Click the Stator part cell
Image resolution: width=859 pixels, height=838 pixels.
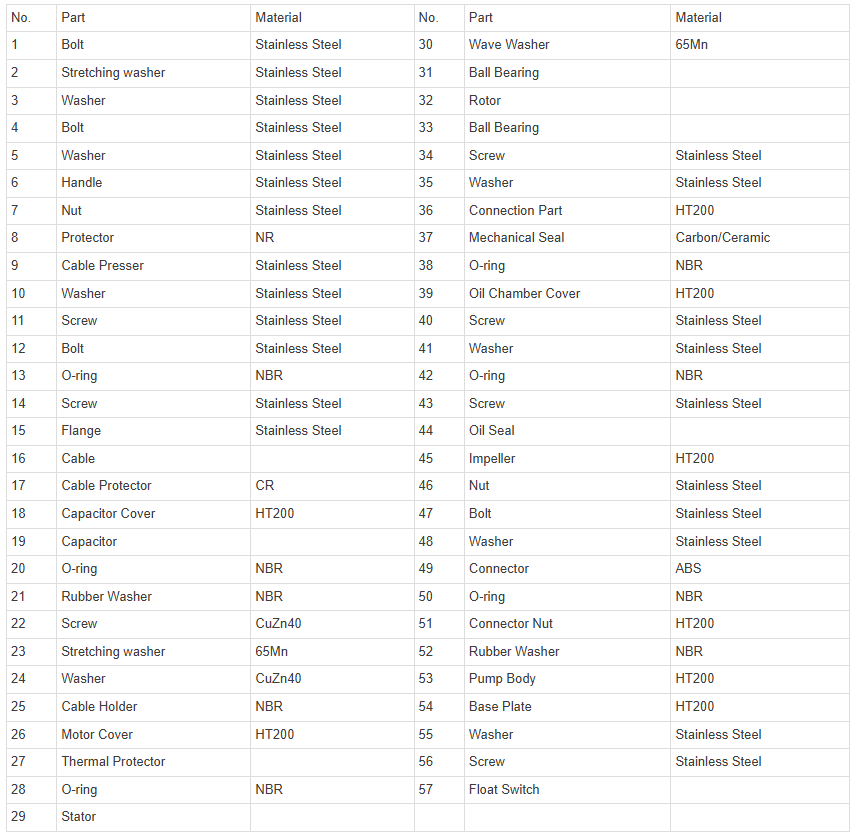[153, 817]
